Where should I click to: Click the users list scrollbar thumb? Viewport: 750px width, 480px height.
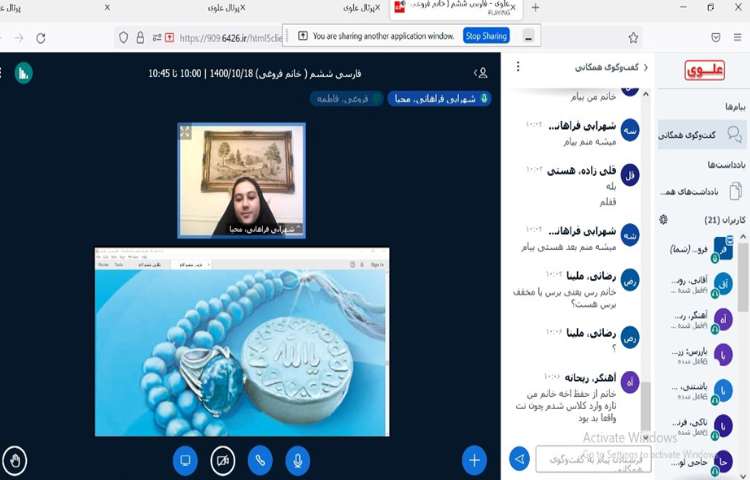(742, 277)
